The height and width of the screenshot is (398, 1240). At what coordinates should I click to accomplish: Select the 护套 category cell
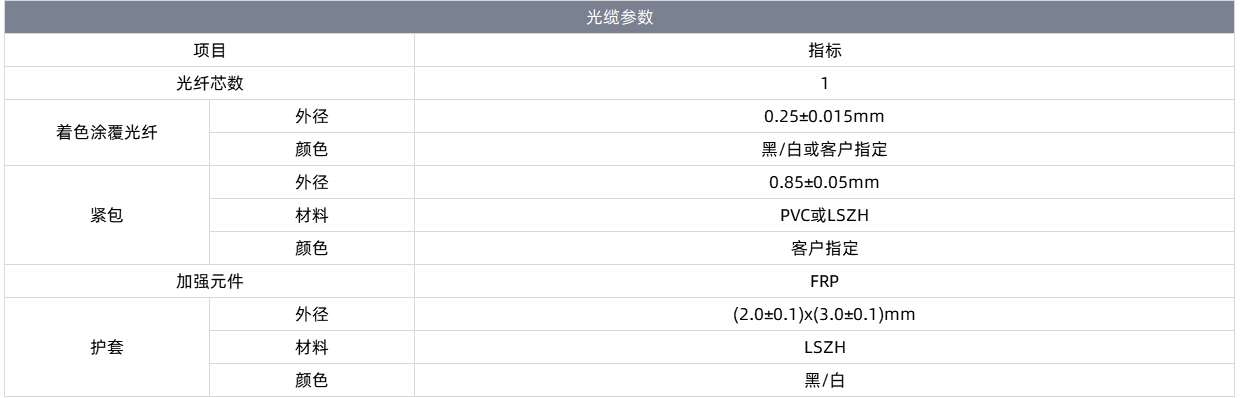(107, 347)
